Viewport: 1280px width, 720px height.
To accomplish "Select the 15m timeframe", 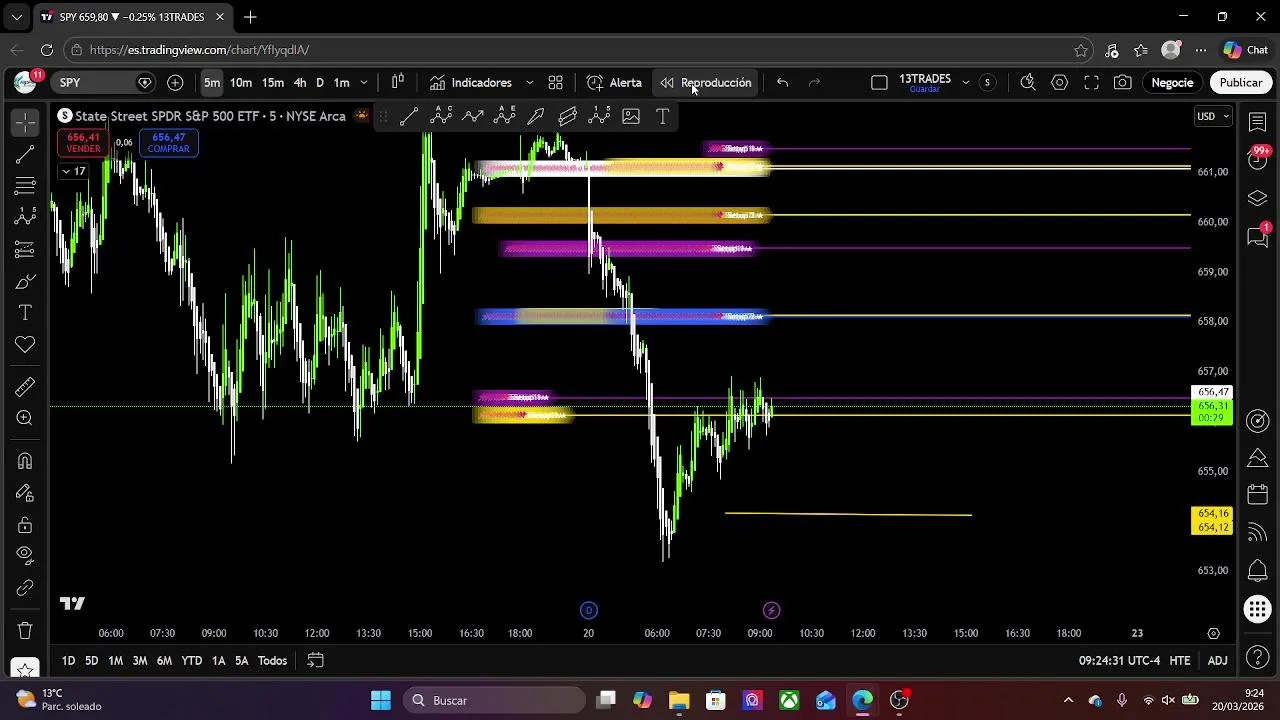I will pyautogui.click(x=273, y=82).
